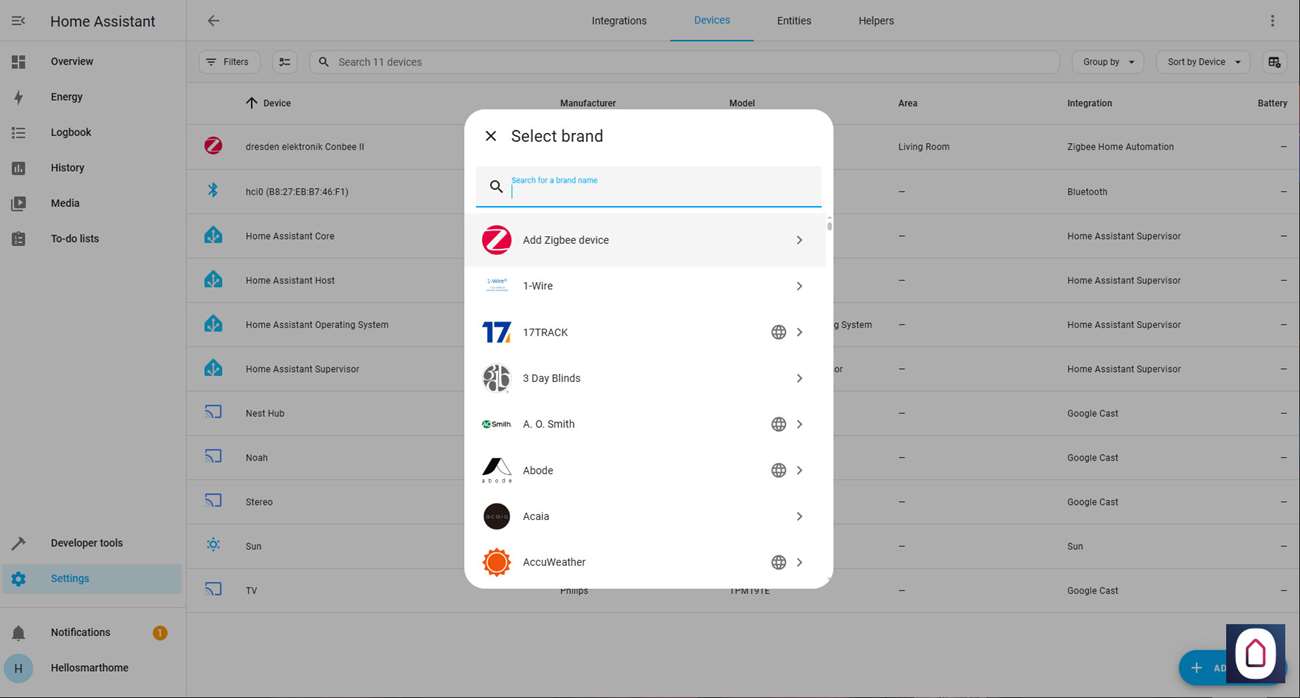Click the globe icon next to A. O. Smith
1300x698 pixels.
(778, 424)
